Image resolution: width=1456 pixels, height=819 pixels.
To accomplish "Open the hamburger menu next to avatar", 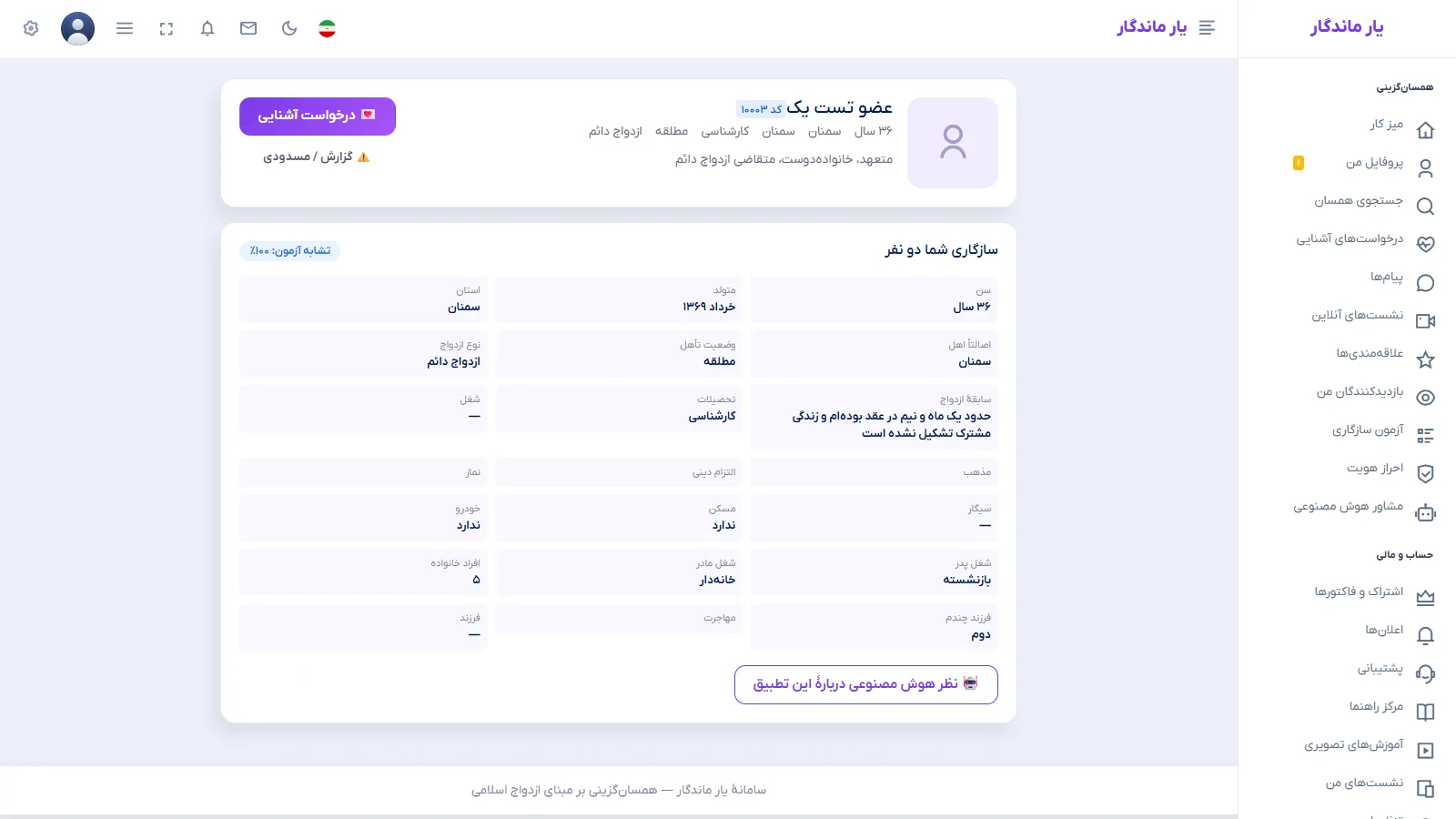I will tap(125, 28).
